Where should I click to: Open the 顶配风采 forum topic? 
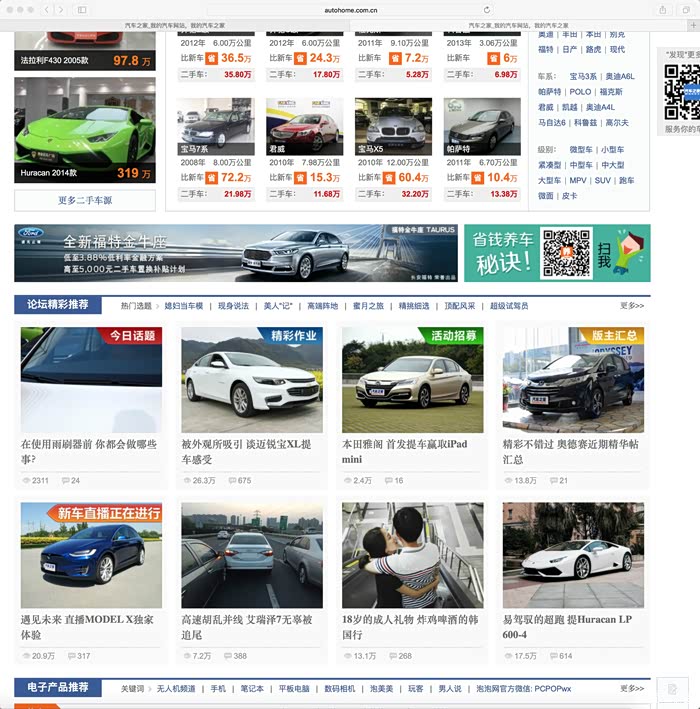(459, 306)
